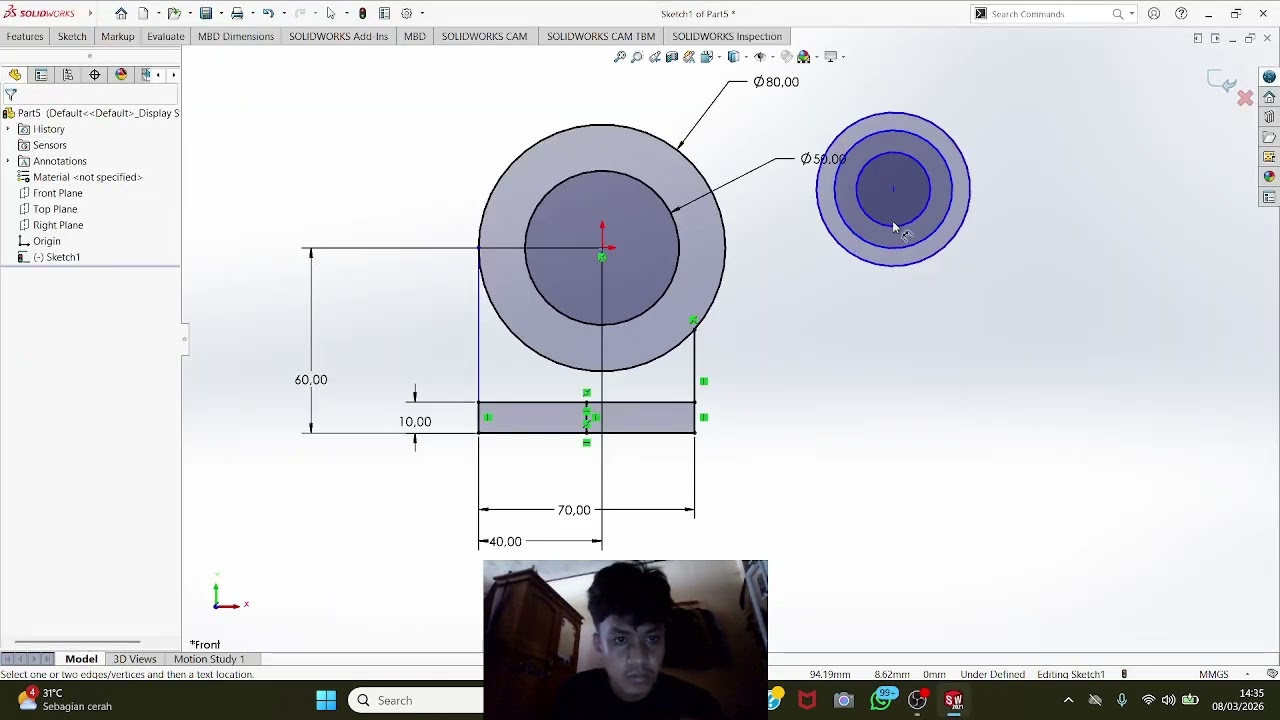Save the part with the Save icon
This screenshot has height=720, width=1280.
(206, 14)
